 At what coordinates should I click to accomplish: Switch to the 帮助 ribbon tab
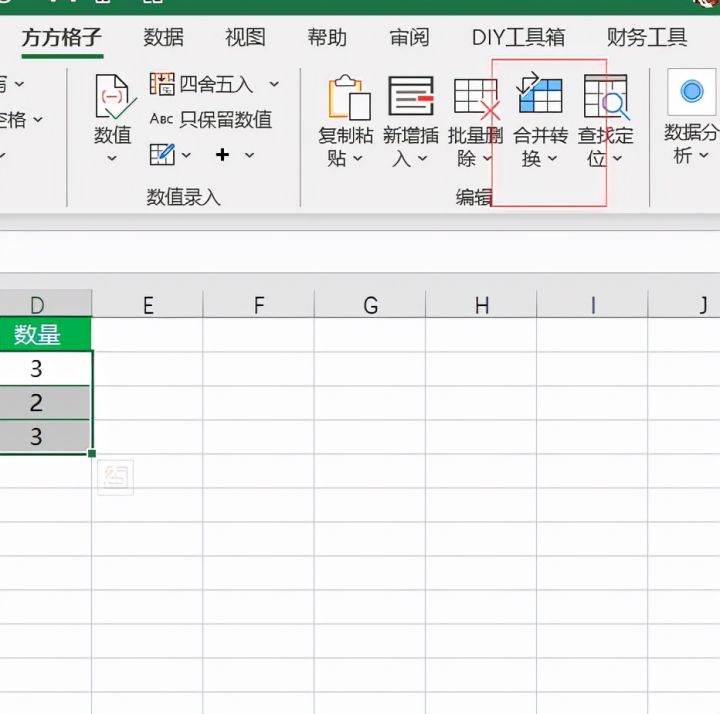[327, 38]
